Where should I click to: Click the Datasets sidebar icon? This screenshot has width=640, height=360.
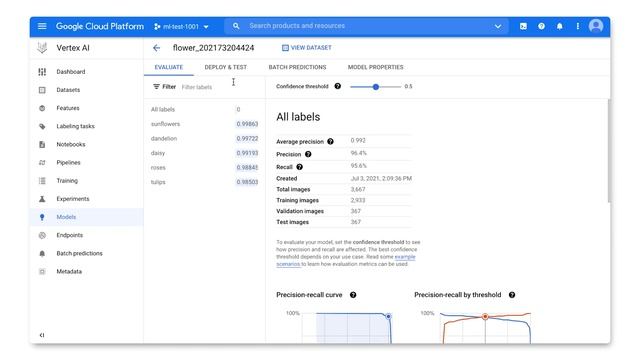(42, 90)
